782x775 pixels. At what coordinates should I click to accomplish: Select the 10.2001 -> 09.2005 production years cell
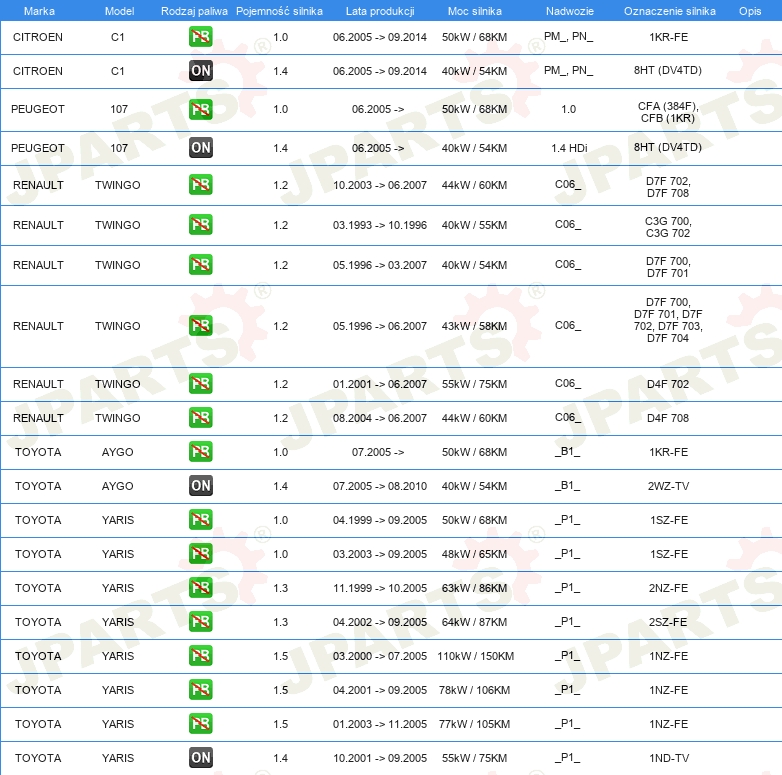point(380,758)
